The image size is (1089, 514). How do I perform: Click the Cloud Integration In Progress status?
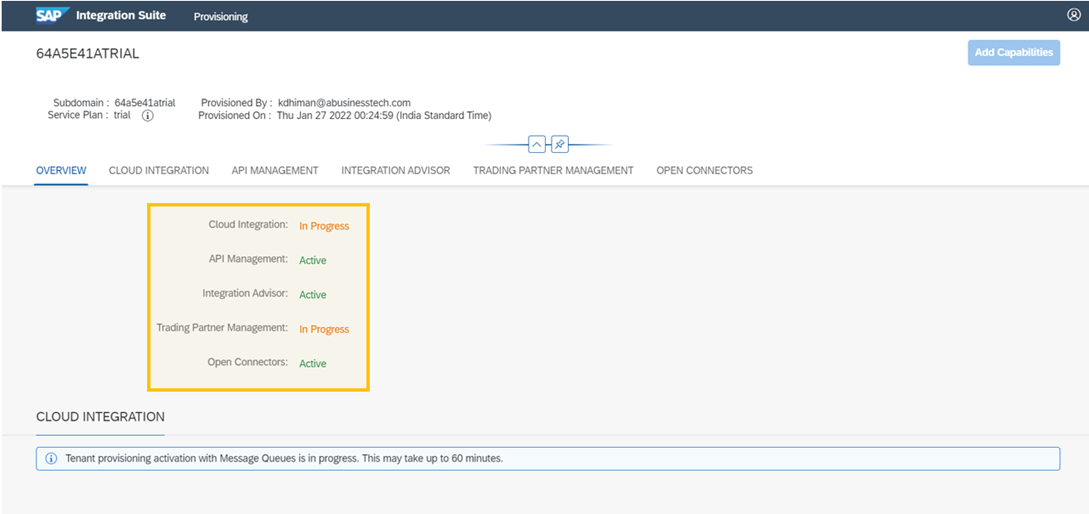point(324,226)
